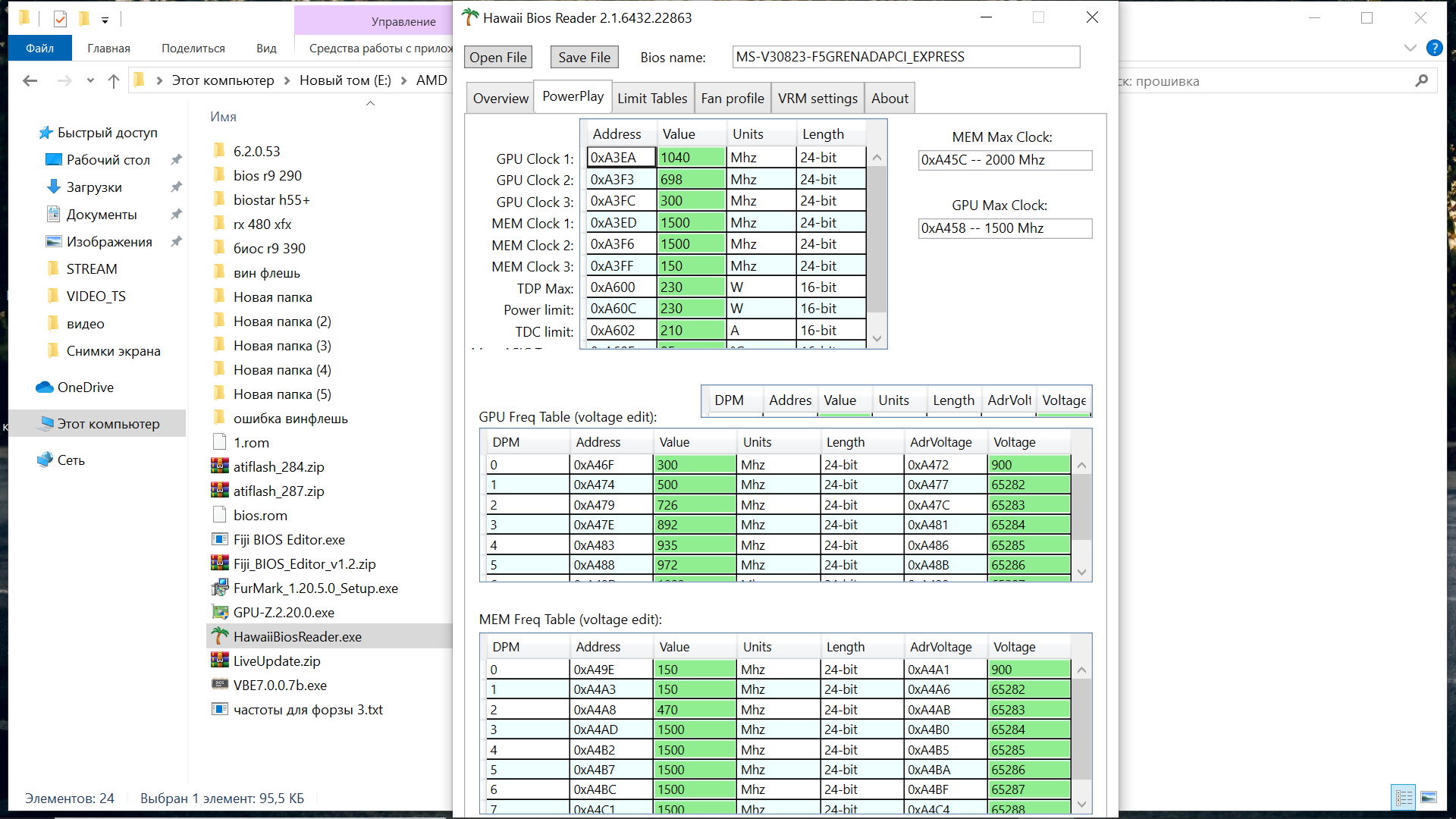This screenshot has width=1456, height=819.
Task: Expand the recent locations dropdown arrow
Action: (x=90, y=80)
